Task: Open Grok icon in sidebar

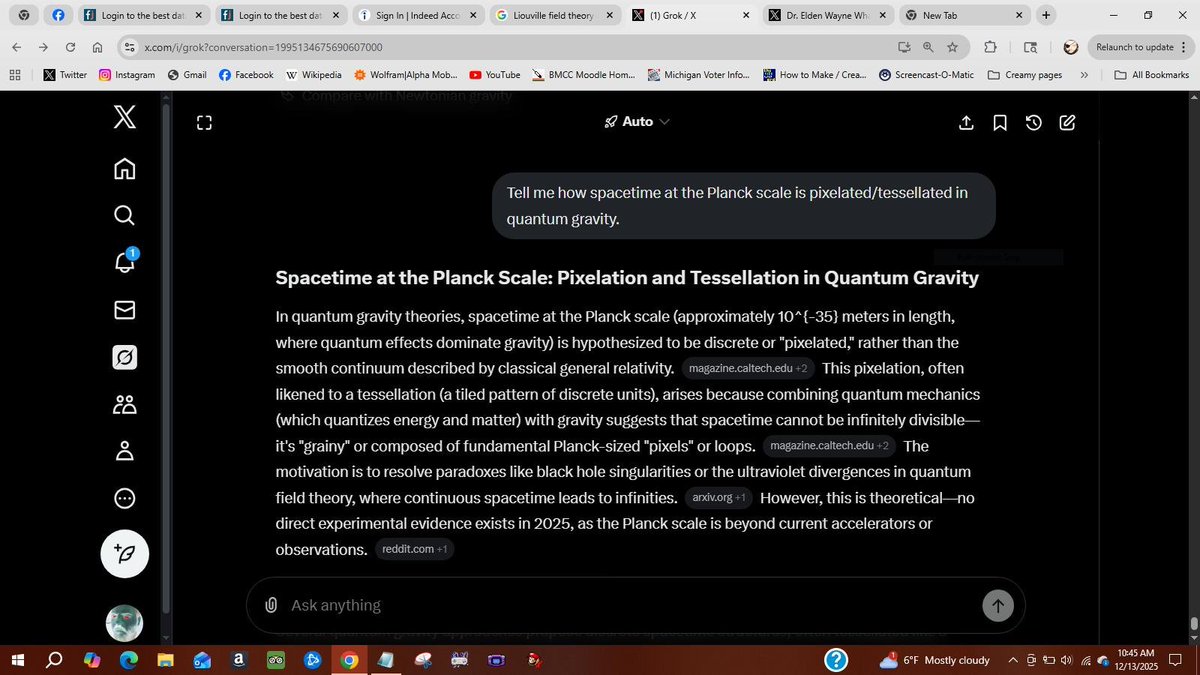Action: click(x=124, y=357)
